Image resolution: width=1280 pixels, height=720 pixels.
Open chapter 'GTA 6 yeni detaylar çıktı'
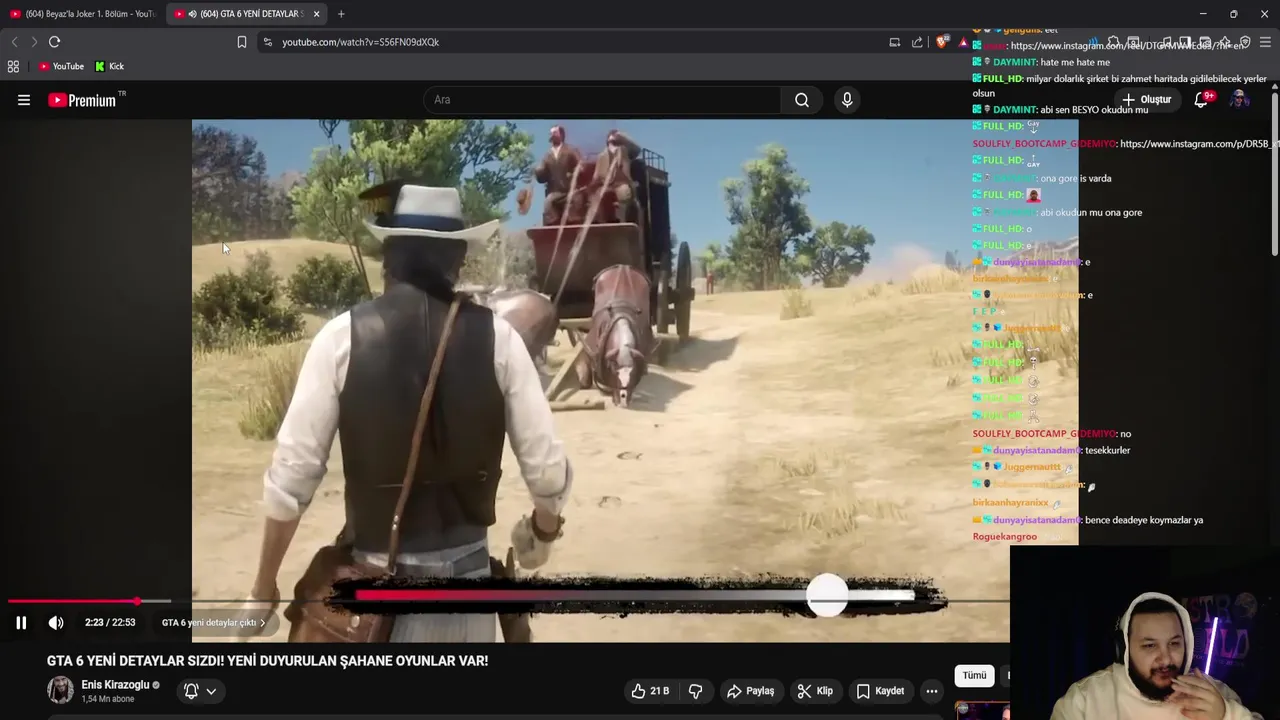pyautogui.click(x=214, y=623)
